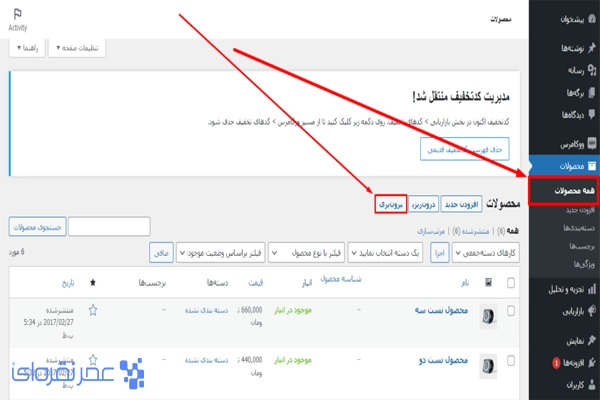
Task: Click the برون‌بری export button
Action: point(390,204)
